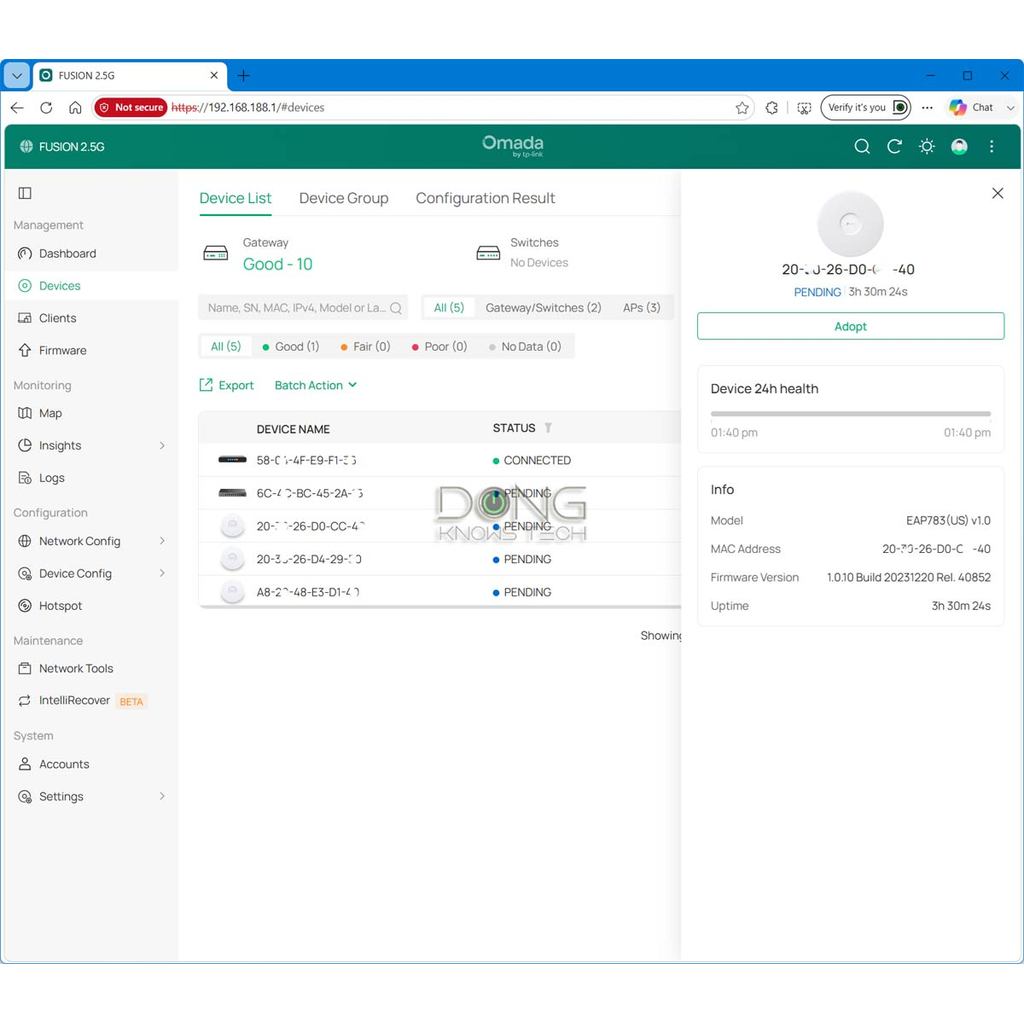
Task: Click the CONNECTED status of first device
Action: click(532, 460)
